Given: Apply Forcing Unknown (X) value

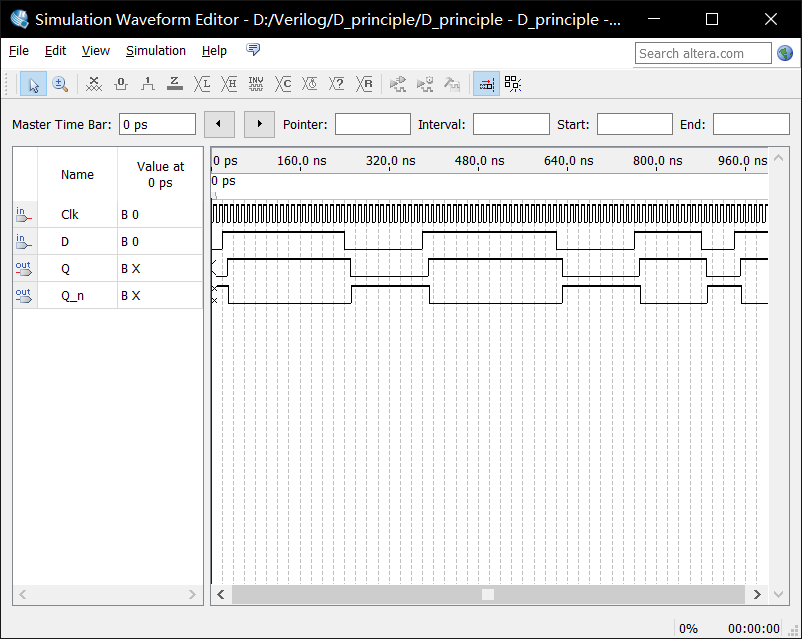Looking at the screenshot, I should (94, 84).
